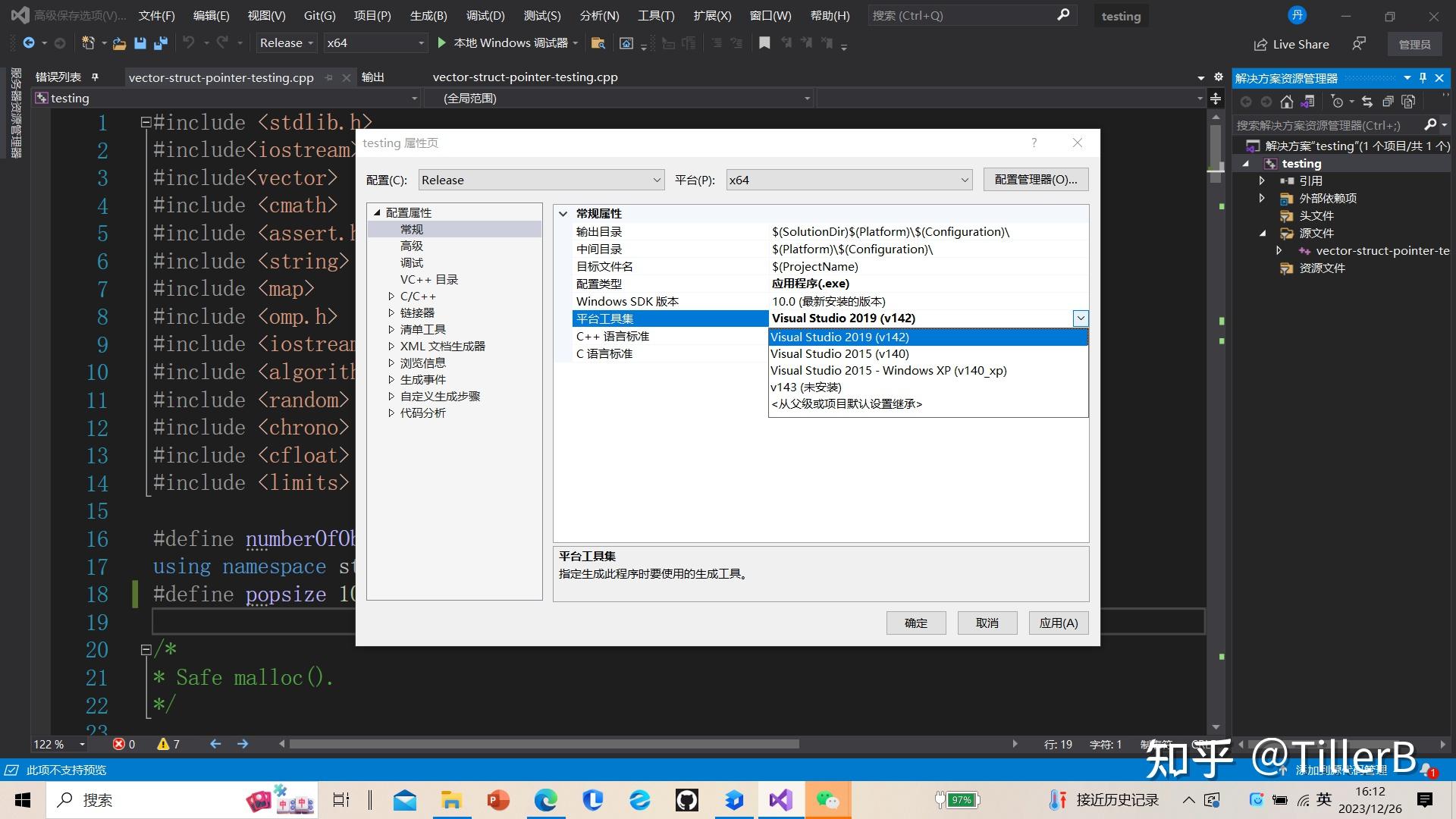Start debugging with green play icon
1456x819 pixels.
coord(442,43)
